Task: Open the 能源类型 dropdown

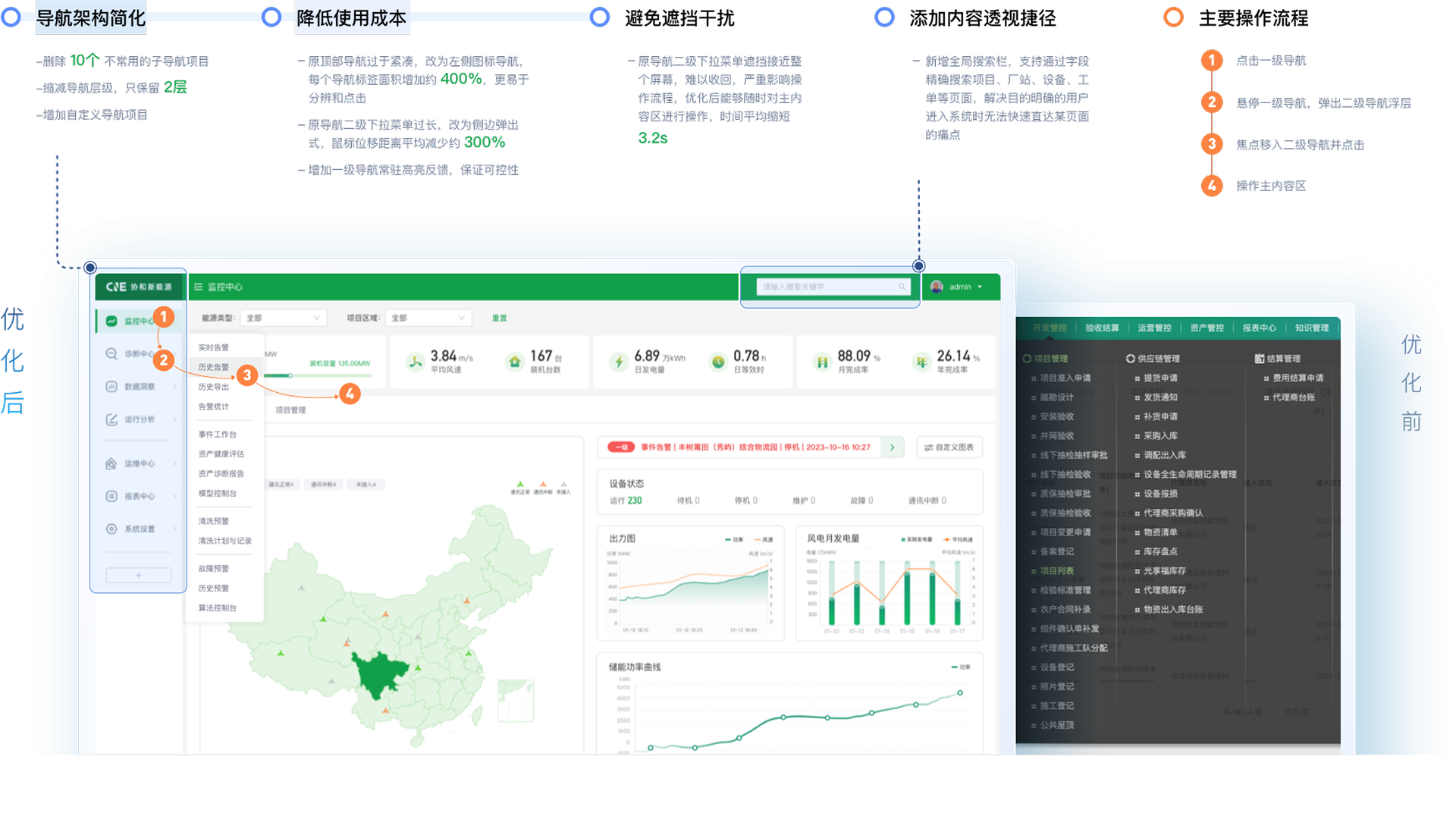Action: (283, 318)
